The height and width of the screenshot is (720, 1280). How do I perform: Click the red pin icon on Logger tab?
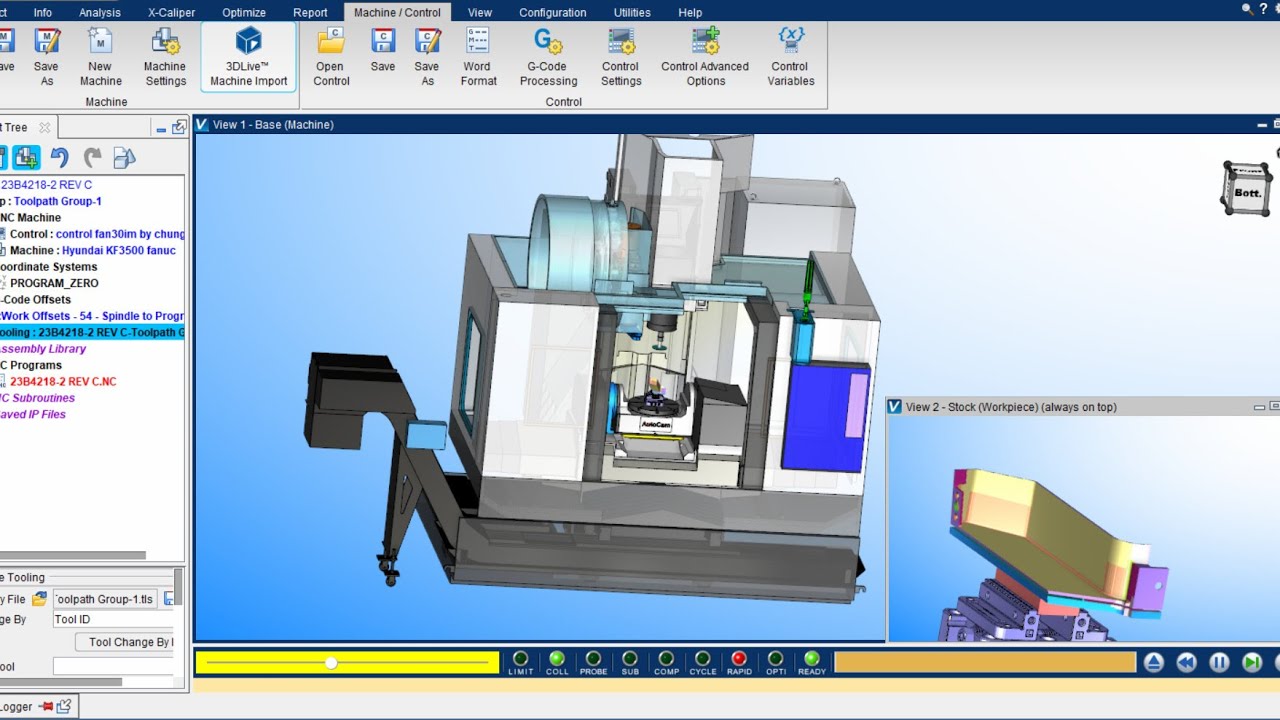[x=46, y=707]
